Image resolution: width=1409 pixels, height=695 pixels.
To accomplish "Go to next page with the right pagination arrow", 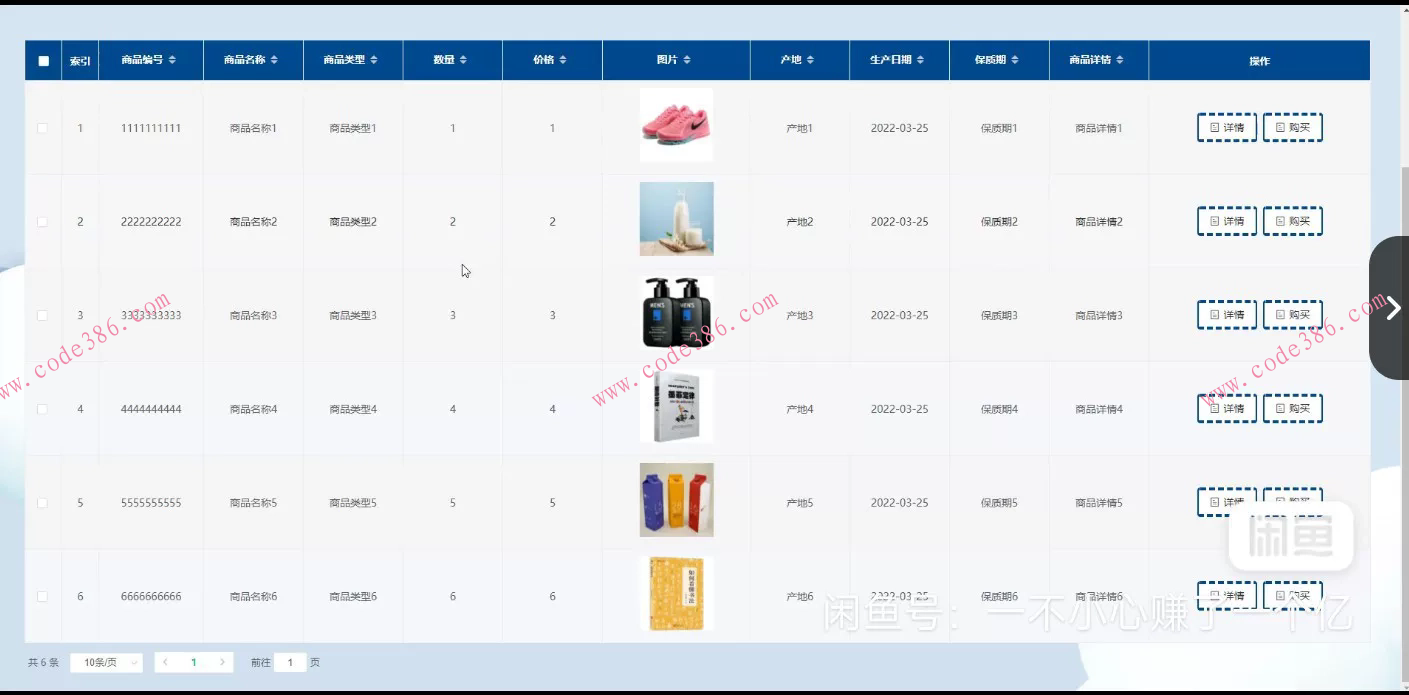I will (223, 662).
